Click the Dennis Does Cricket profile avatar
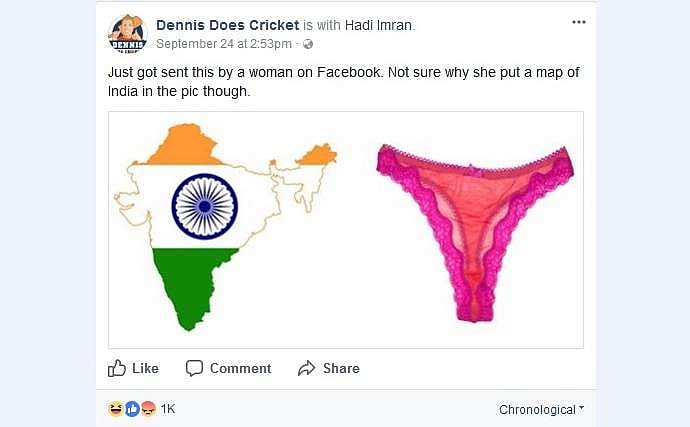 pos(127,33)
